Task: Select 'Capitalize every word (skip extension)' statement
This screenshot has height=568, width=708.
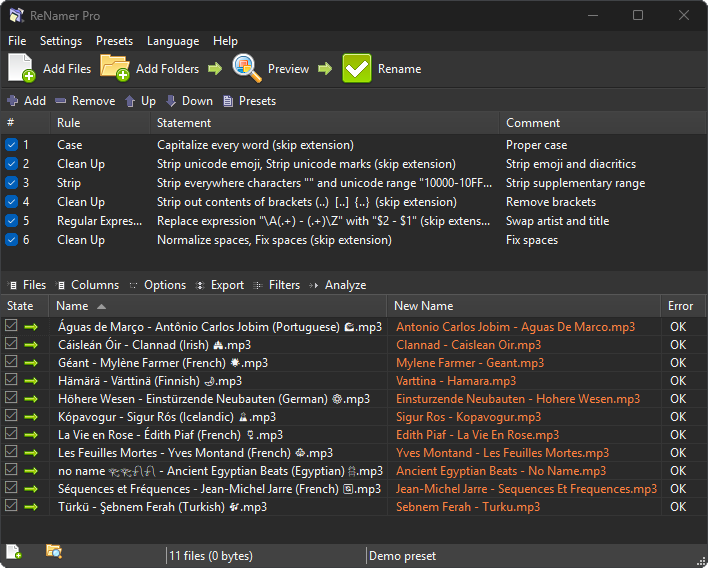Action: pyautogui.click(x=255, y=145)
